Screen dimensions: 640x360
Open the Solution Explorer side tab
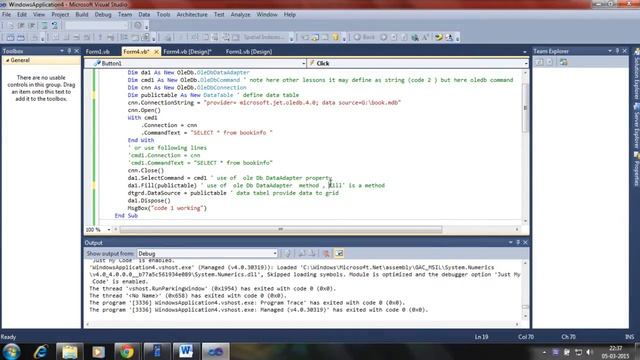[x=636, y=74]
